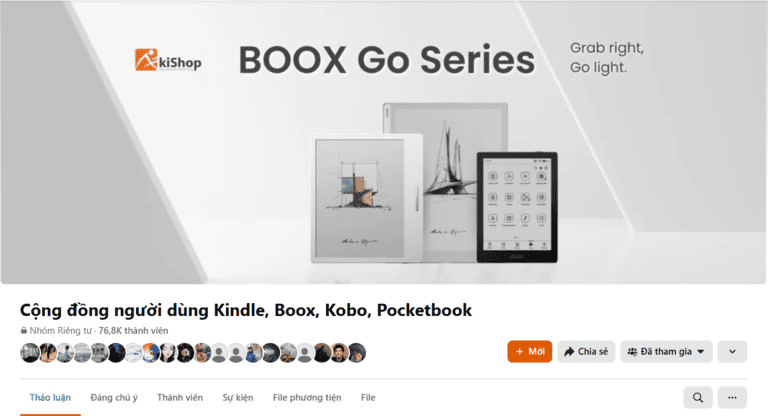
Task: Switch to the Thảo luận tab
Action: point(50,397)
